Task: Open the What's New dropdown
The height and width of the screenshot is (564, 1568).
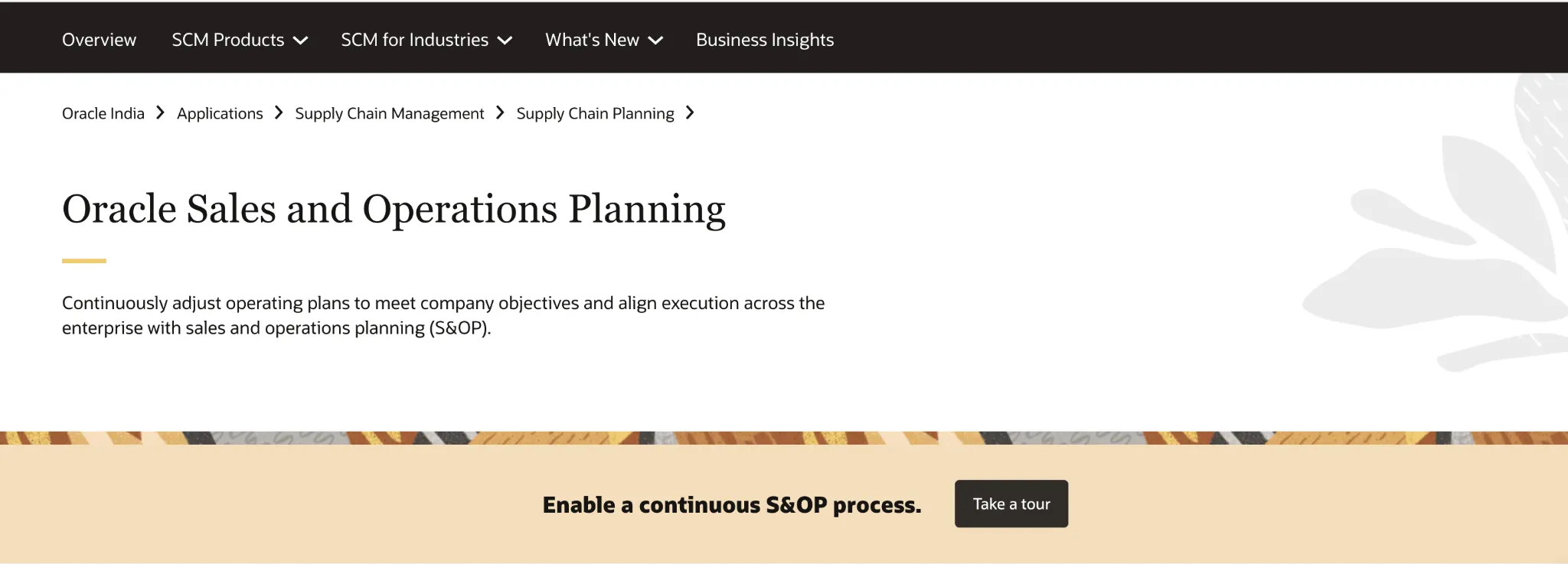Action: [x=604, y=40]
